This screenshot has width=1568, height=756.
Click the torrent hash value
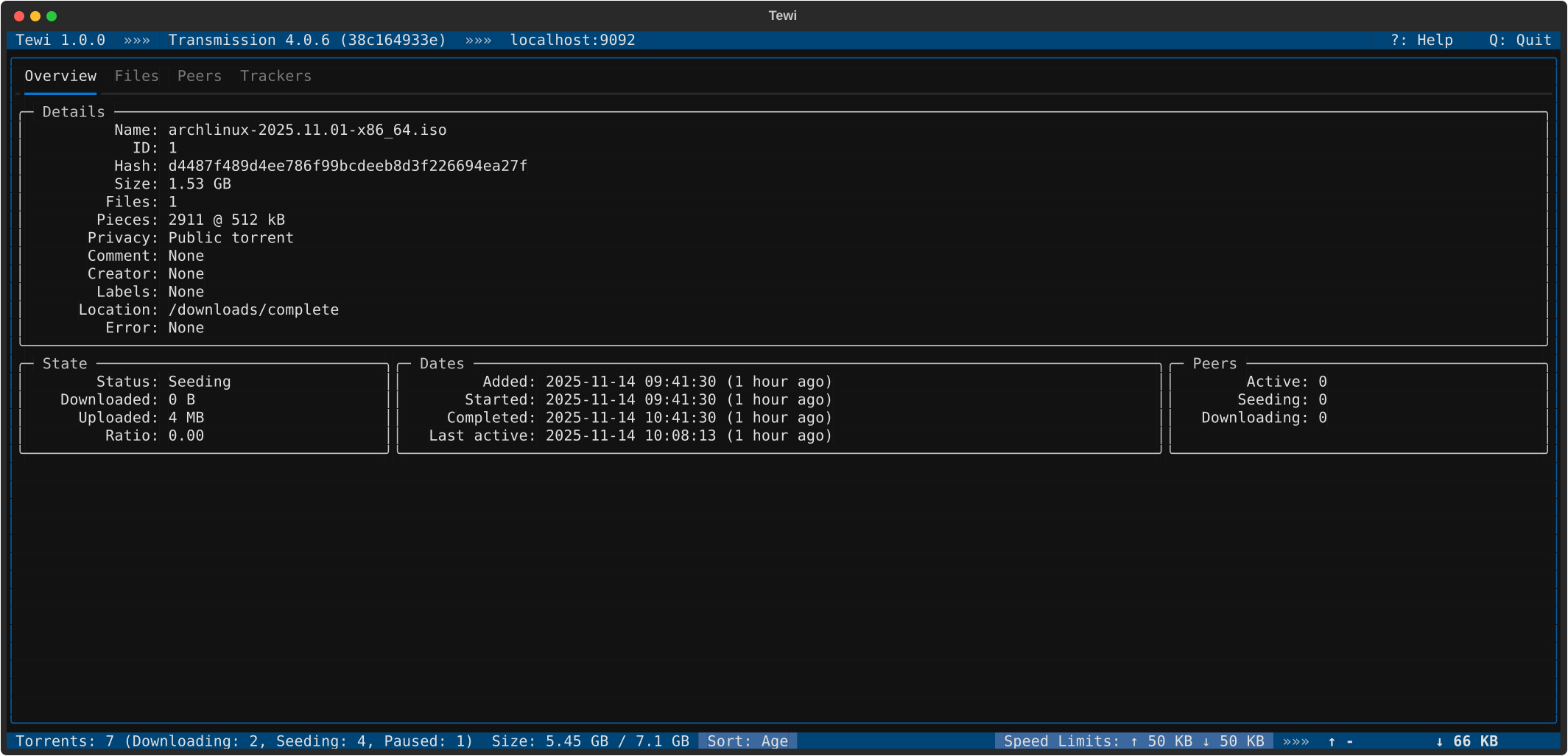(x=348, y=166)
